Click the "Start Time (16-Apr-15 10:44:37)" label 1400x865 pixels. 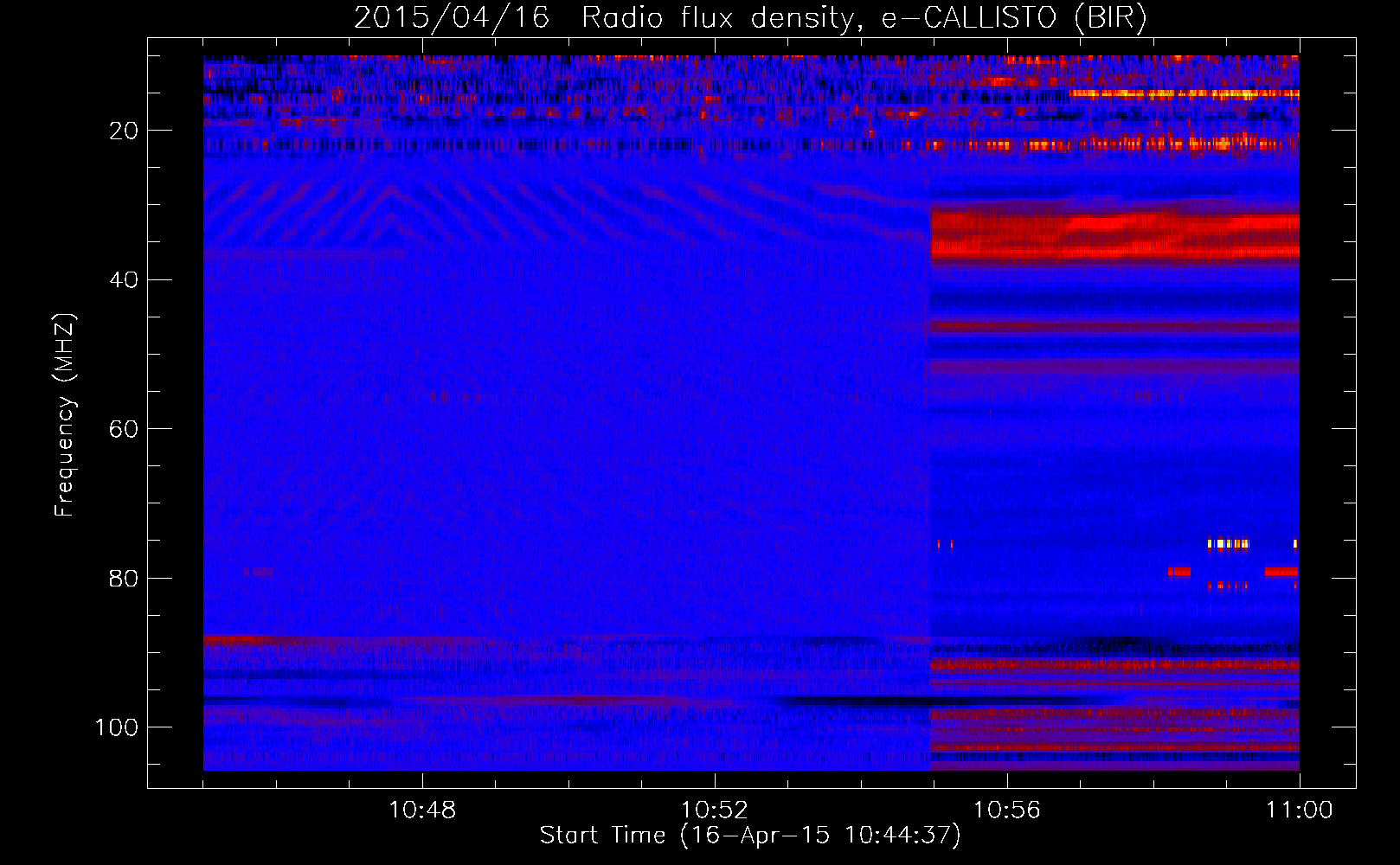[x=750, y=836]
